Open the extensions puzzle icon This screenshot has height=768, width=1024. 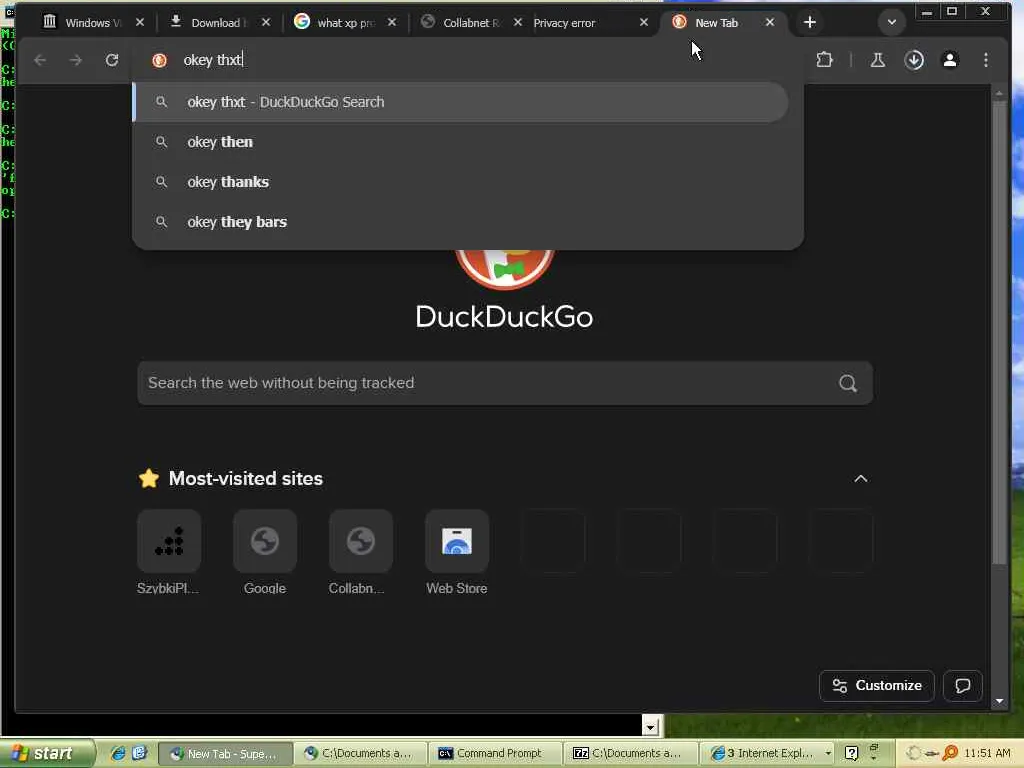824,60
